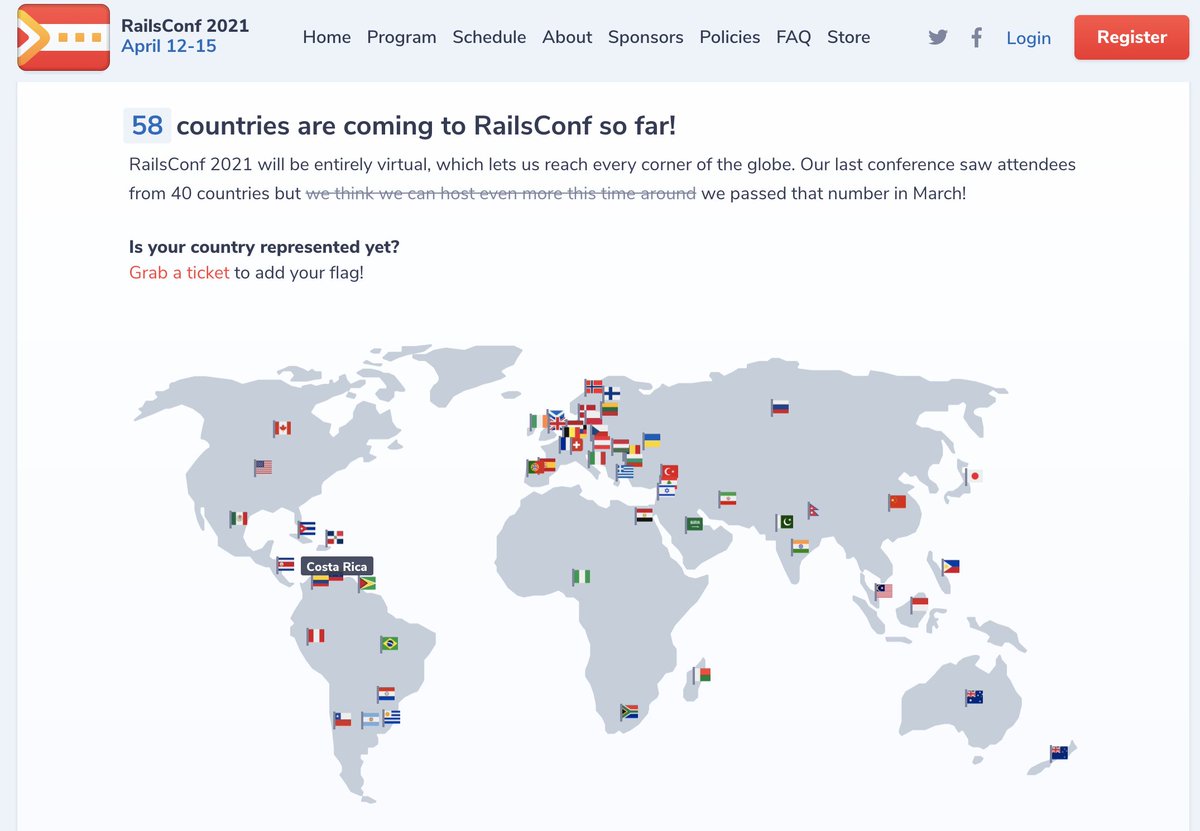Click the Nigeria flag in Africa
This screenshot has height=831, width=1200.
[581, 577]
